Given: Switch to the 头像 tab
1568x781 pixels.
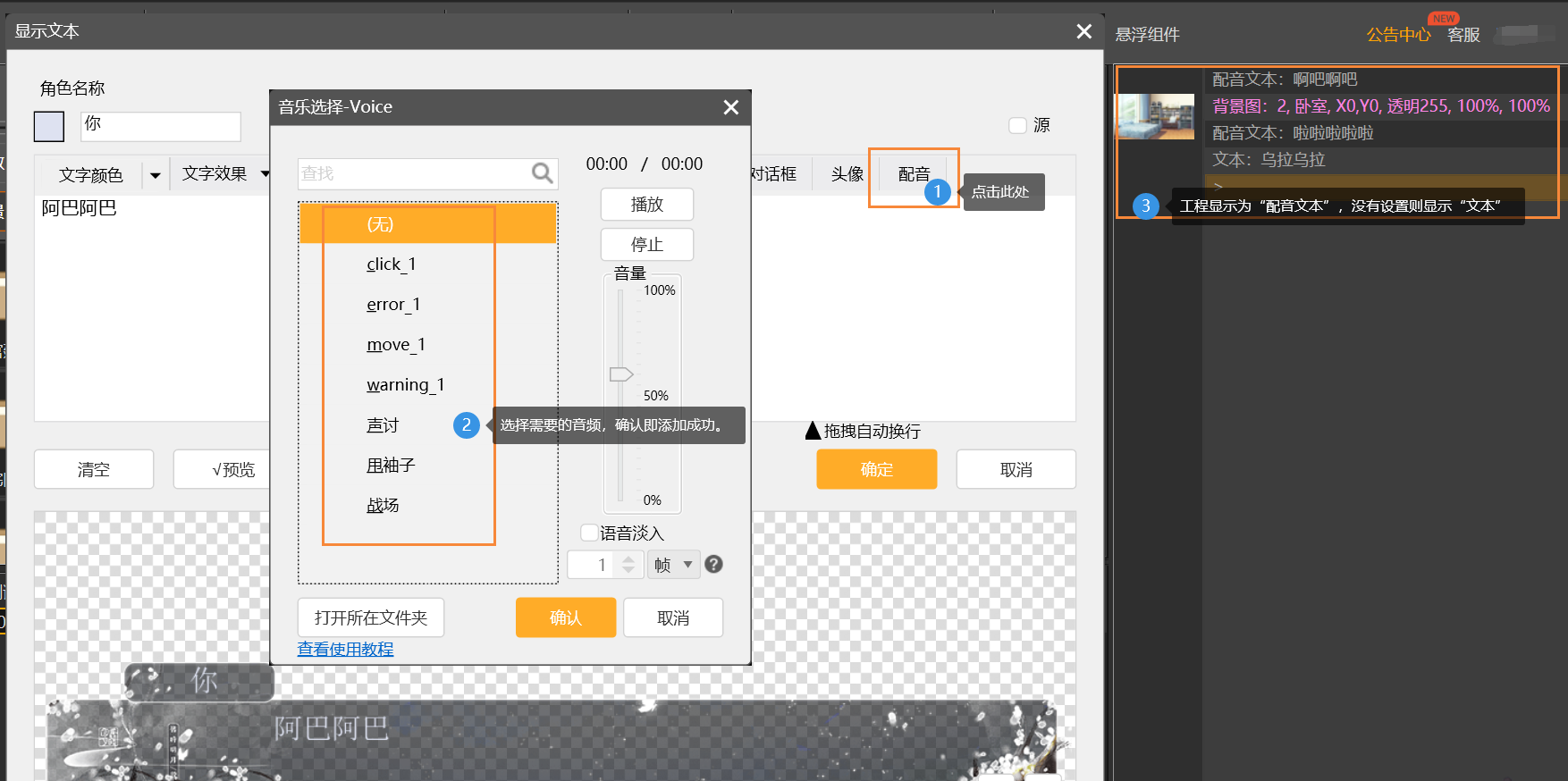Looking at the screenshot, I should 847,174.
